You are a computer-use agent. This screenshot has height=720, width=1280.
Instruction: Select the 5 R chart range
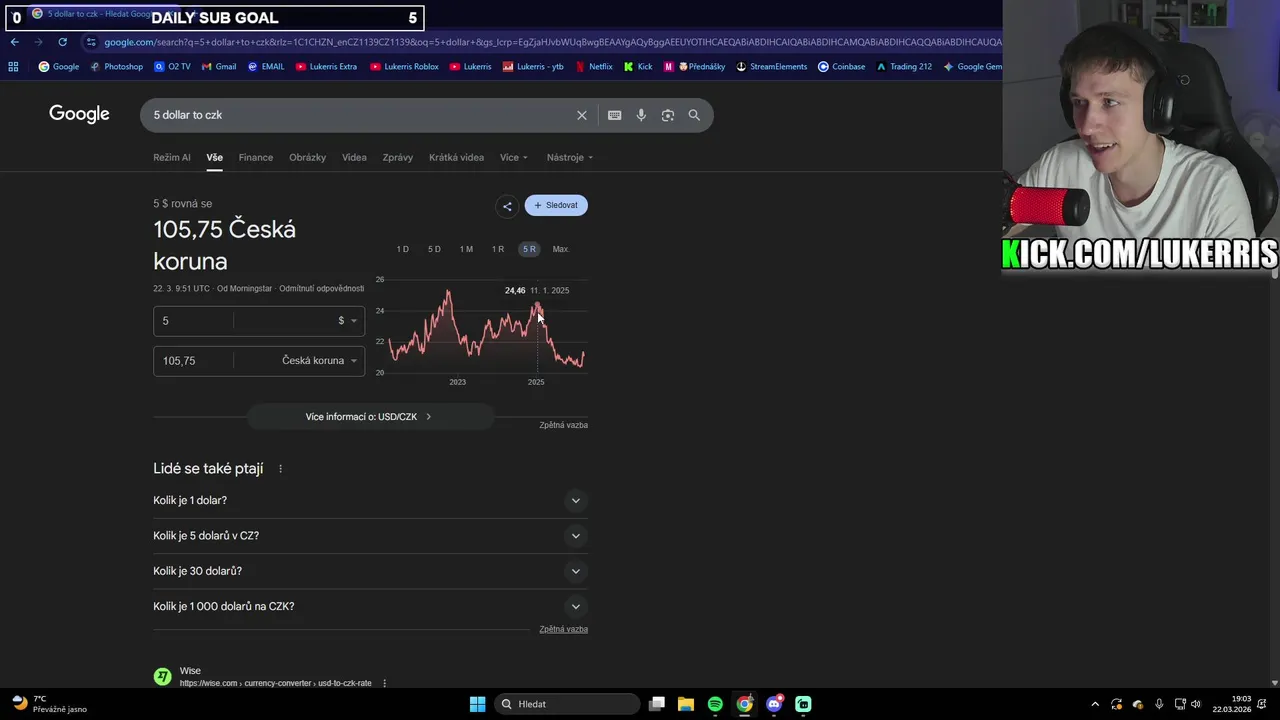pos(529,249)
